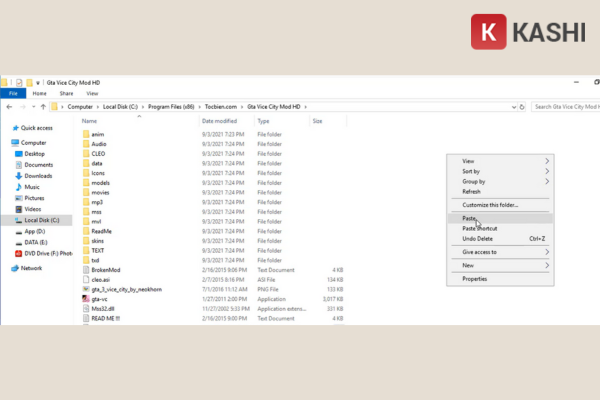Click the DVD Drive (F:) icon
Image resolution: width=600 pixels, height=400 pixels.
pos(17,253)
